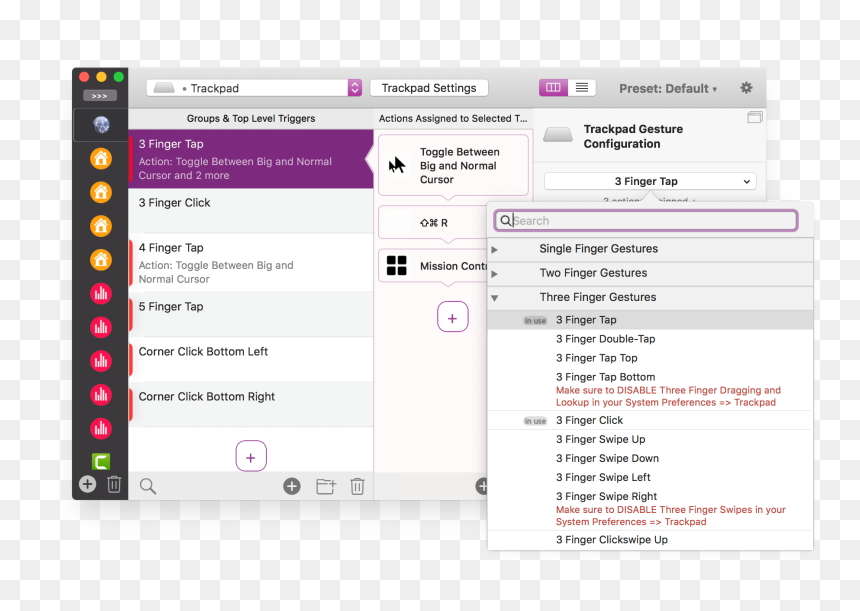This screenshot has height=611, width=860.
Task: Click the gesture Search field
Action: (646, 220)
